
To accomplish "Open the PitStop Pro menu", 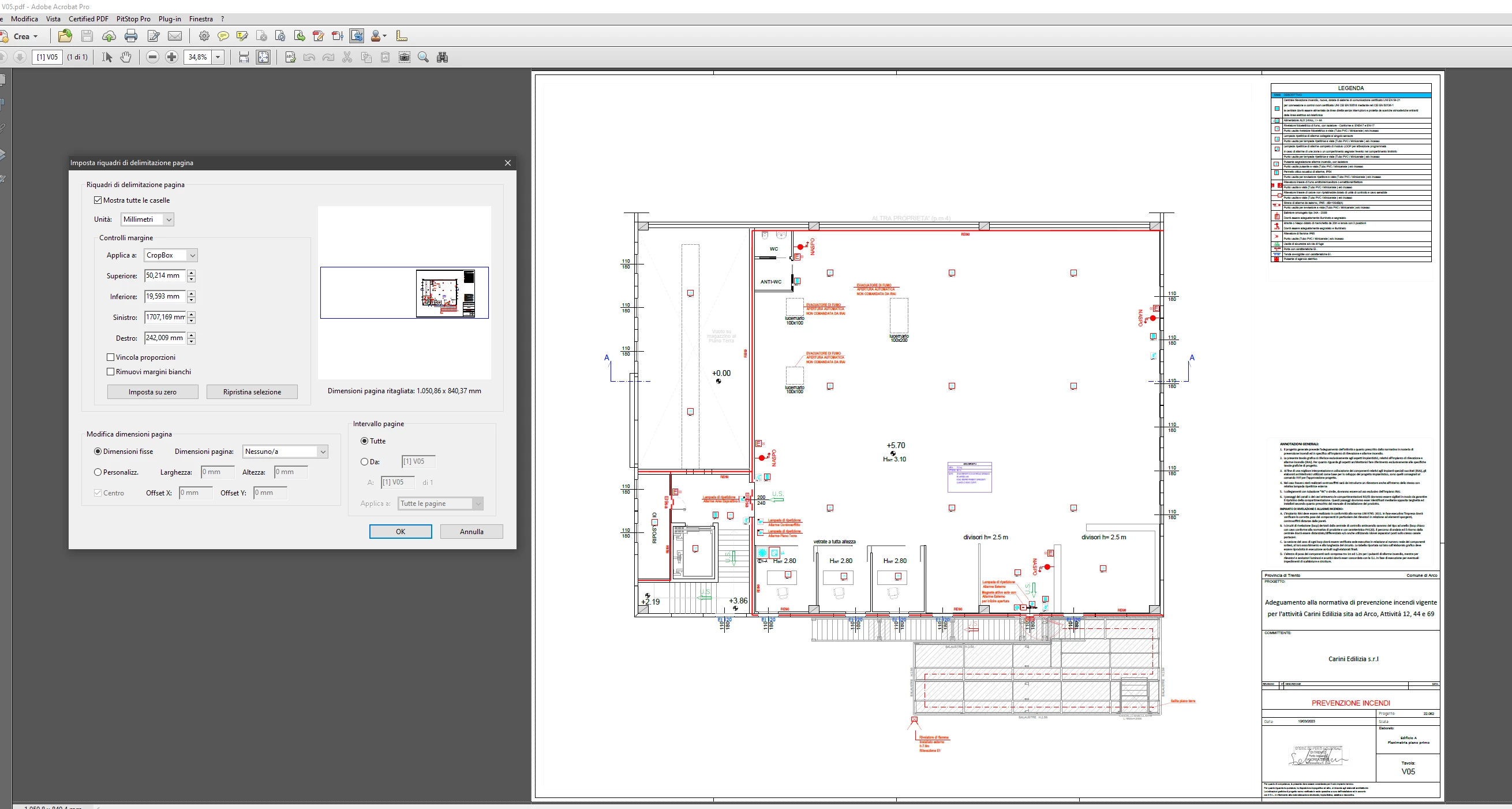I will click(133, 19).
